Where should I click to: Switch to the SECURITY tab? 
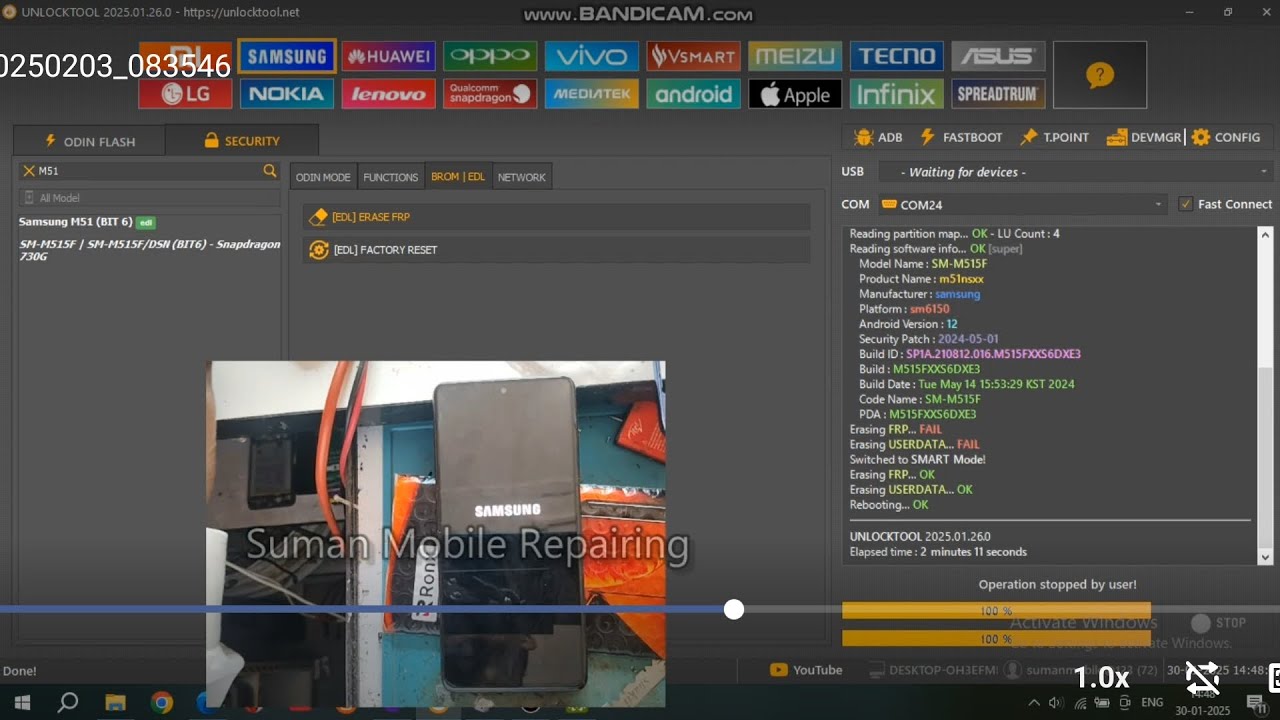pos(242,141)
